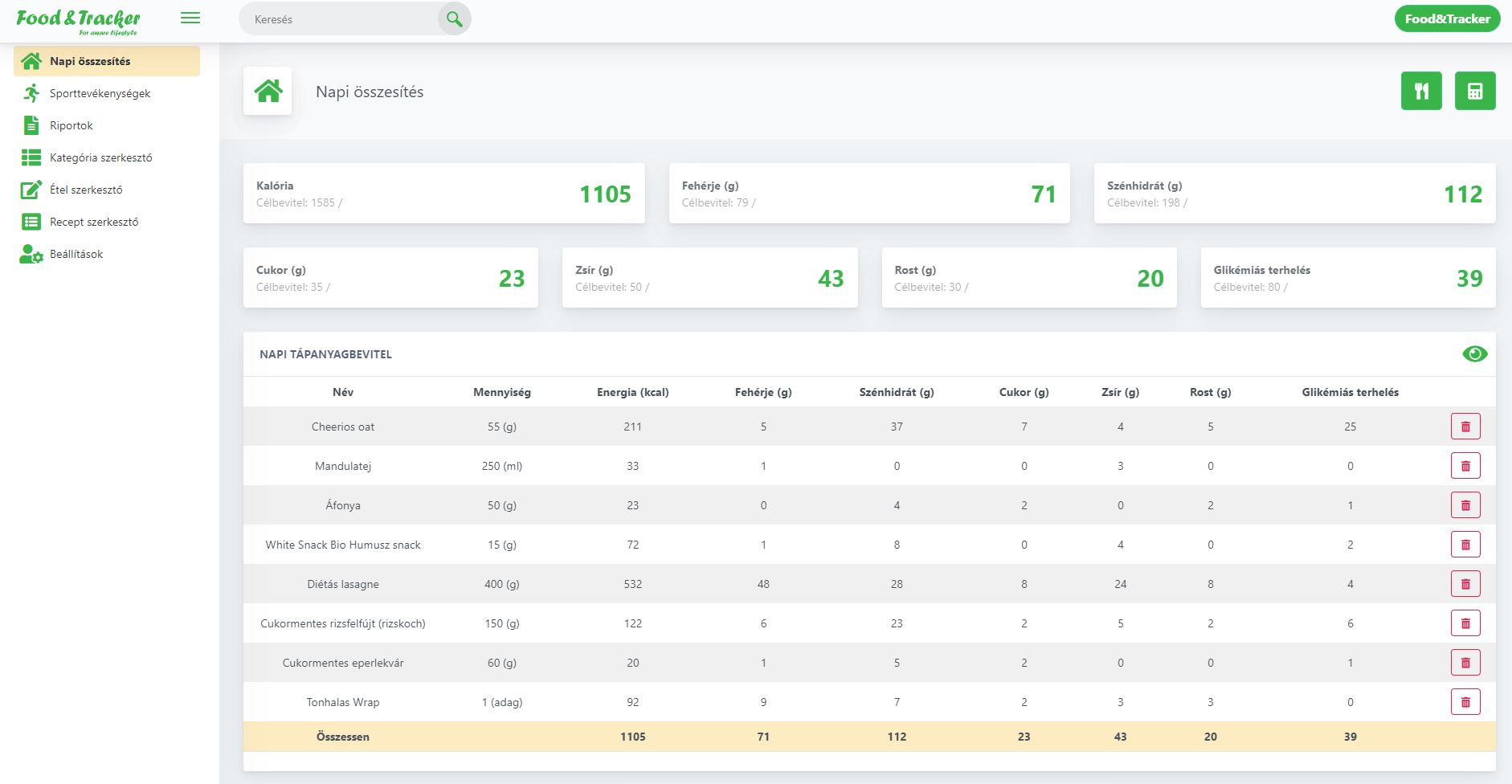The image size is (1512, 784).
Task: Click Cukormentes rizsfelfújt (rizskoch) name cell
Action: click(343, 623)
